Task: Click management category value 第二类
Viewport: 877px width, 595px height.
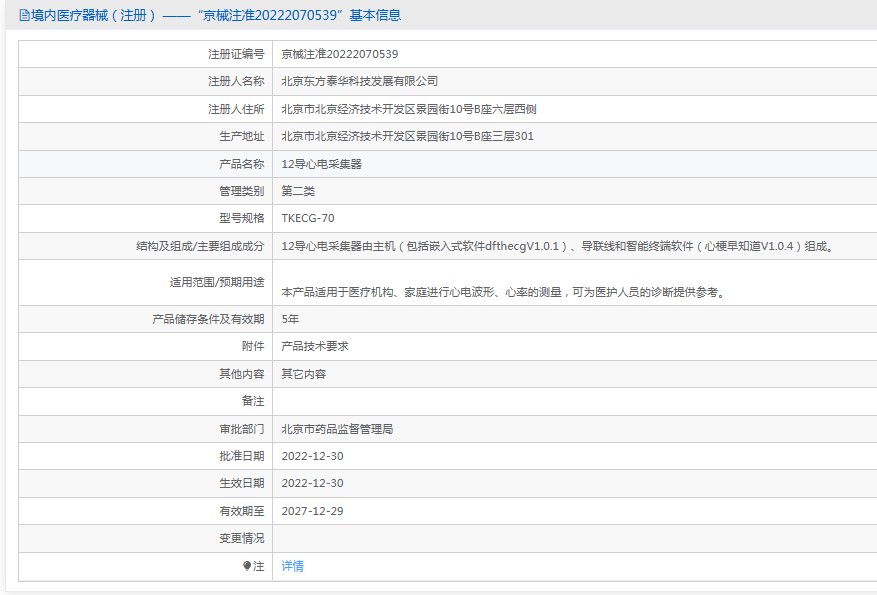Action: click(298, 191)
